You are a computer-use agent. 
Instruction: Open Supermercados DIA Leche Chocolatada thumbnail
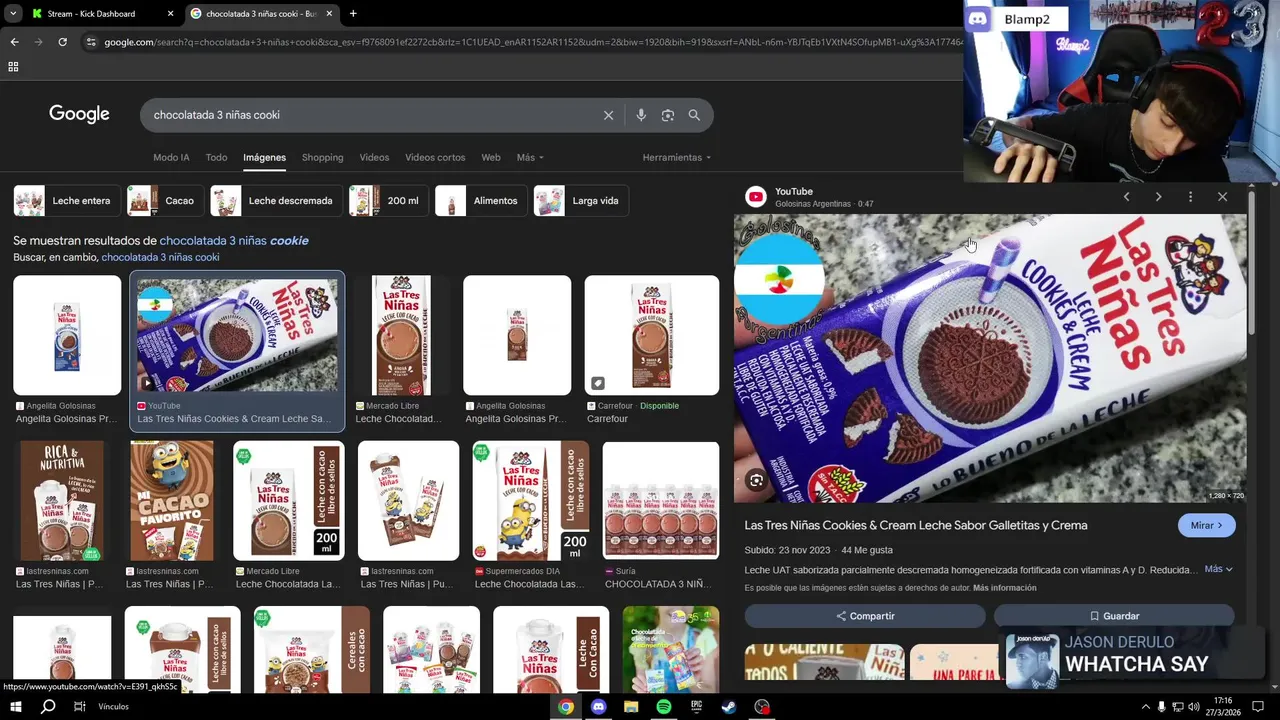coord(531,501)
